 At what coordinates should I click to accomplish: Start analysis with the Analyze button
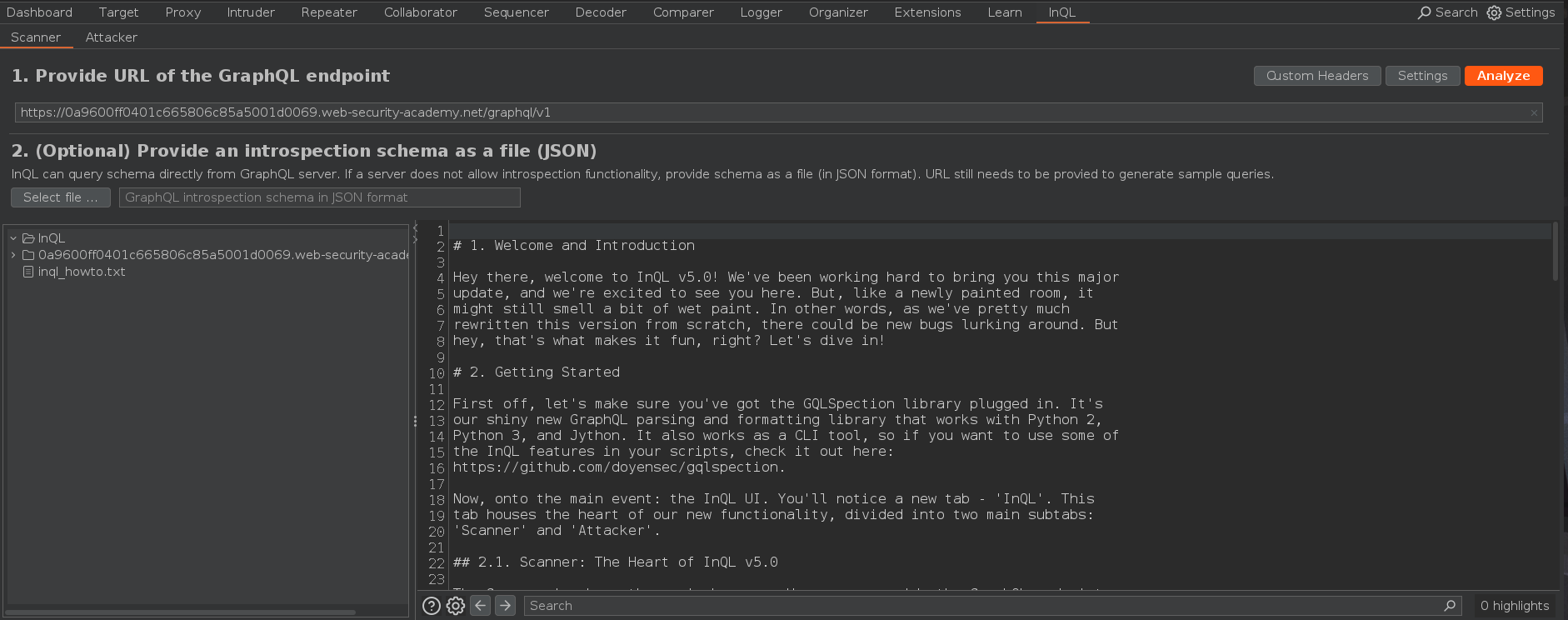[1503, 76]
